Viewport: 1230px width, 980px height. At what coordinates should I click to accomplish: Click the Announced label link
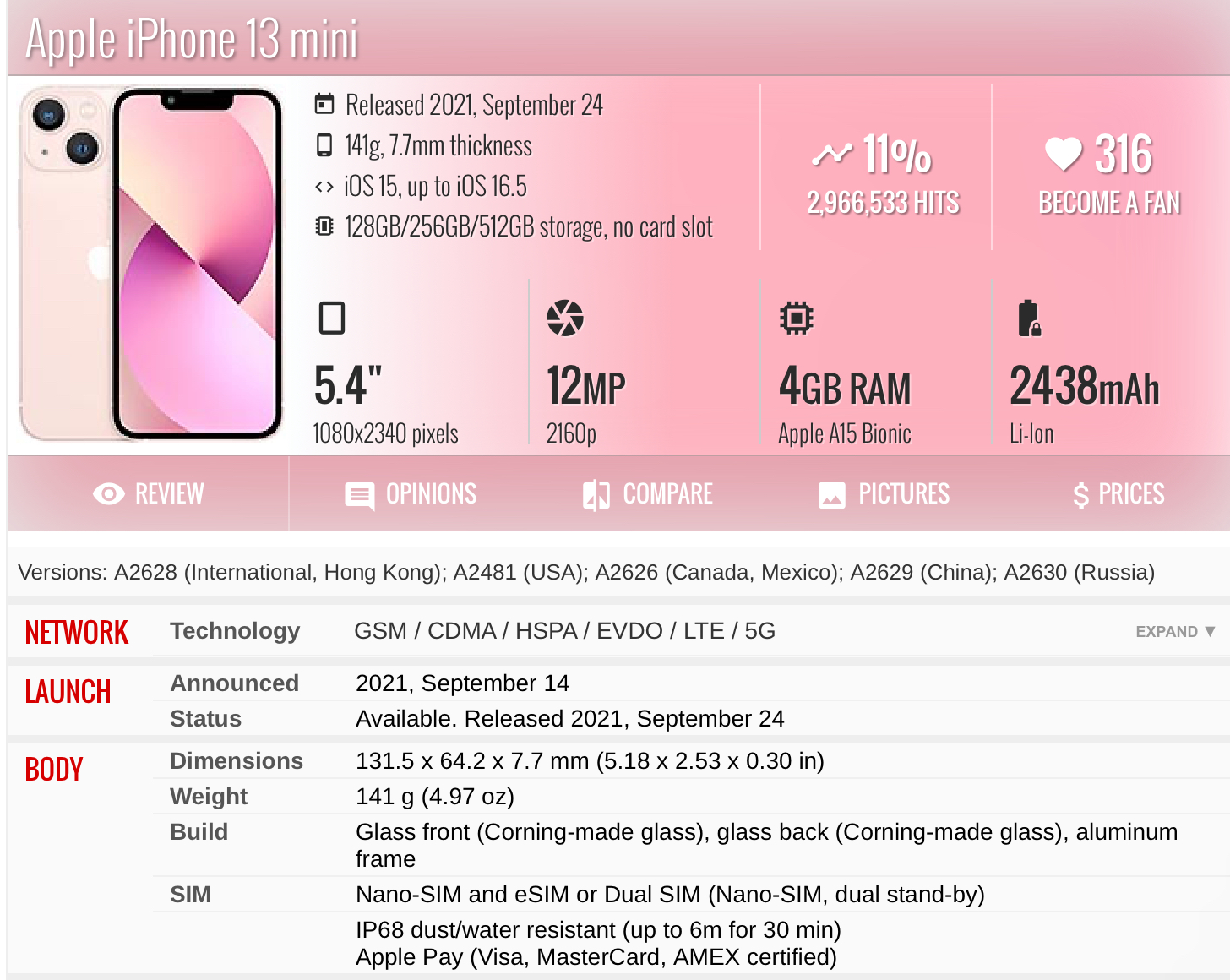[x=235, y=683]
